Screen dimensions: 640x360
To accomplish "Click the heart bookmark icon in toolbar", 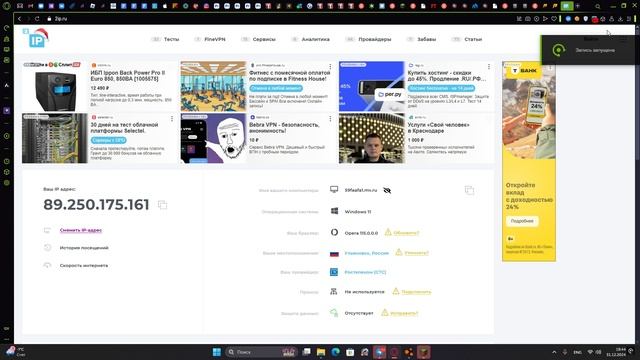I will [x=554, y=19].
